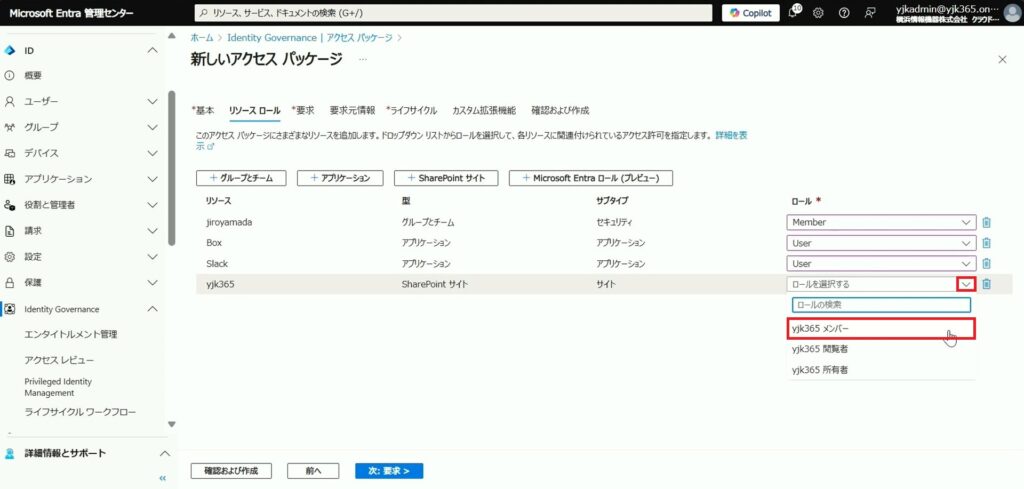This screenshot has width=1024, height=489.
Task: Close the new access package pane
Action: 1002,59
